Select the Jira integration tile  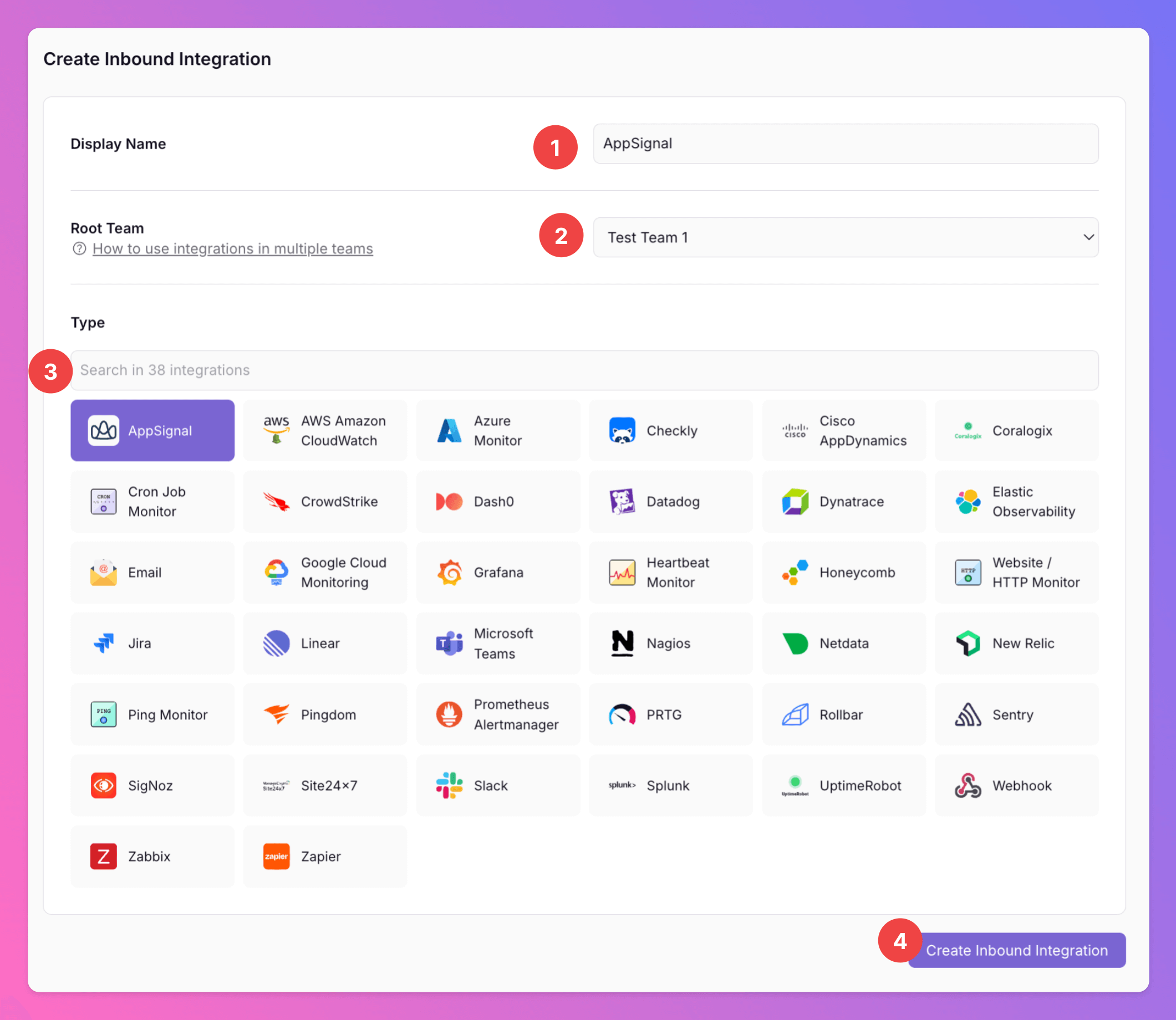[x=152, y=643]
